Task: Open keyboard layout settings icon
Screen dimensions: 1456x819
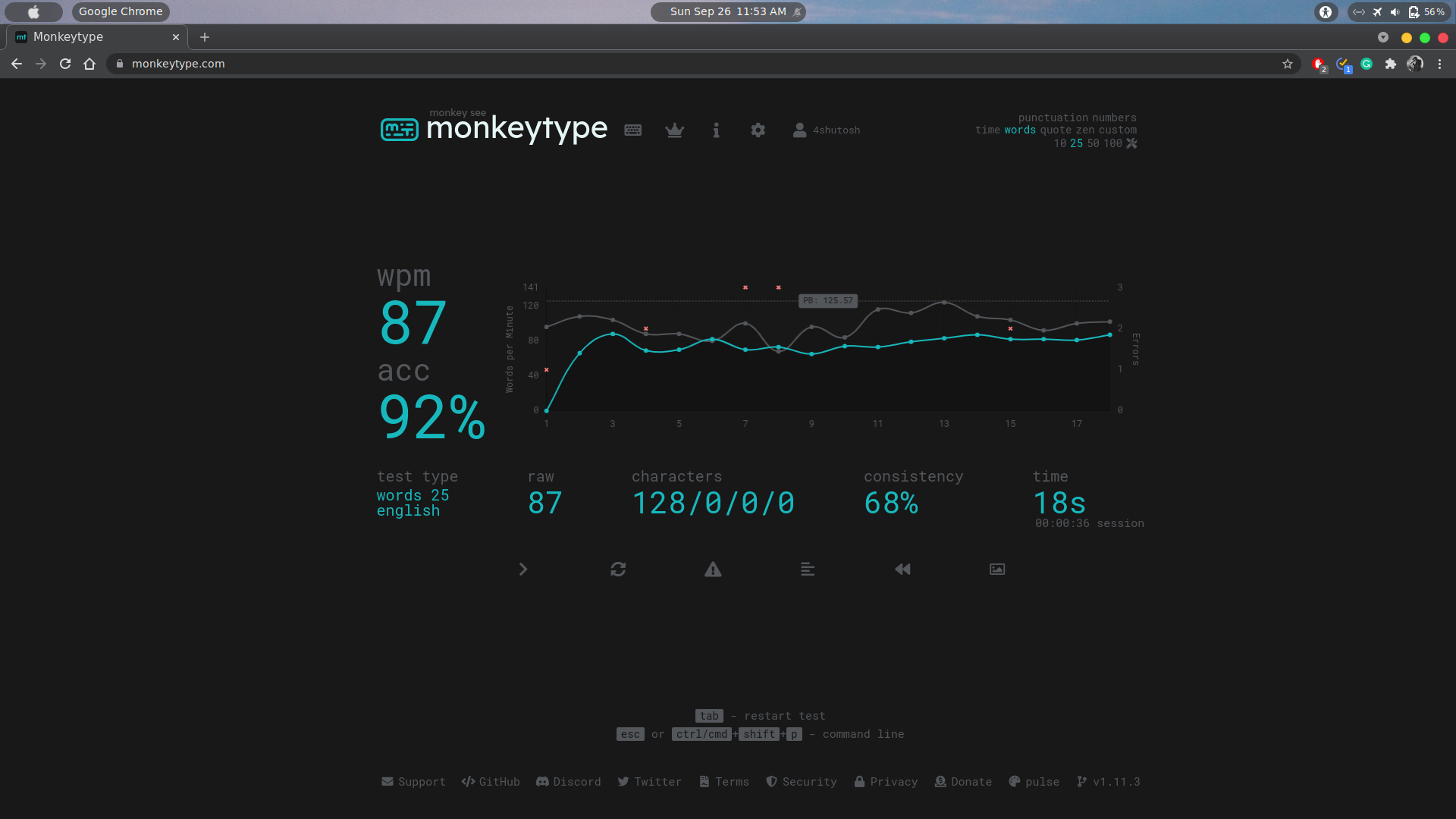Action: [633, 130]
